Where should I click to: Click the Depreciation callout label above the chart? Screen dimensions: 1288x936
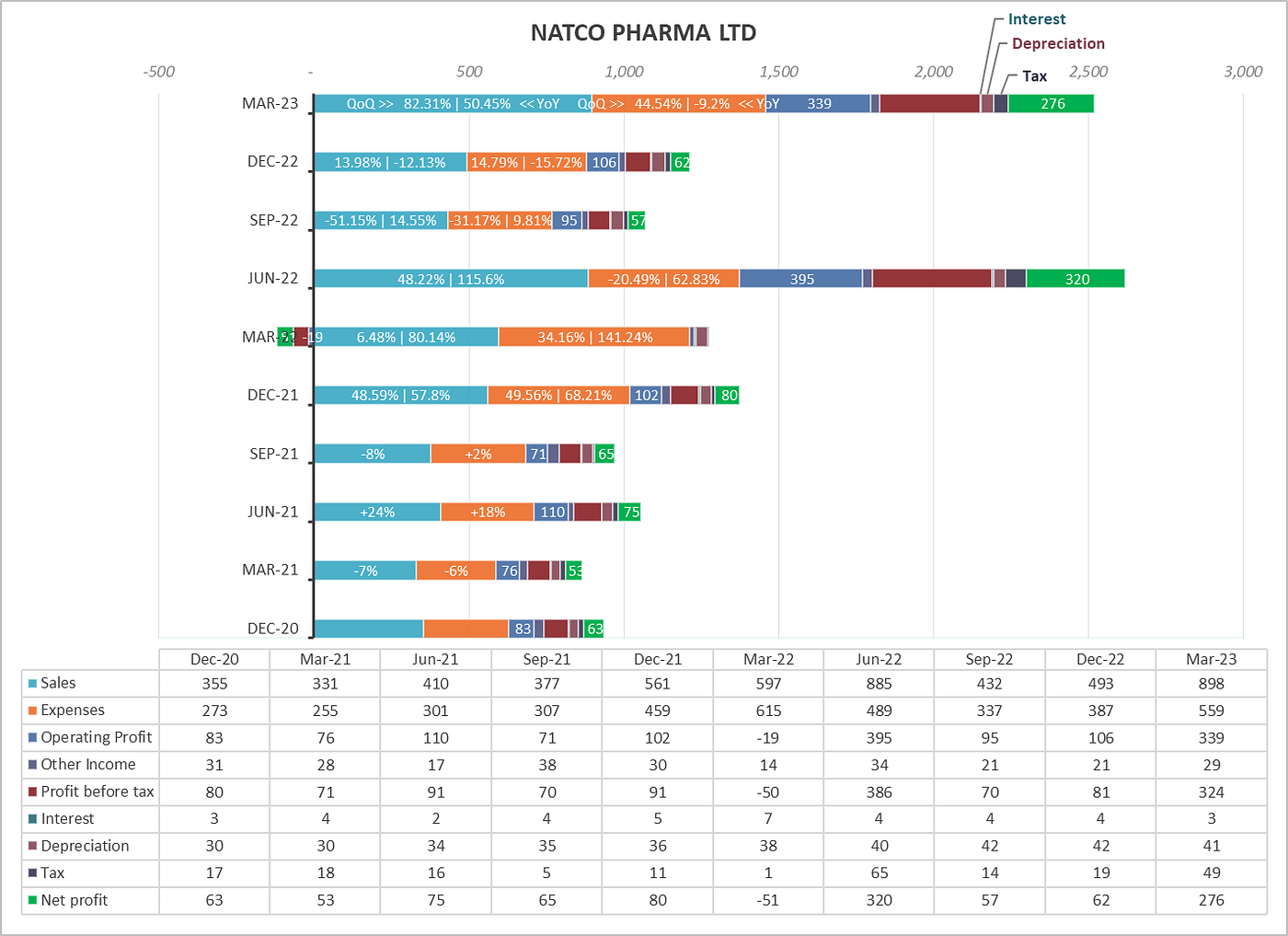point(1058,43)
